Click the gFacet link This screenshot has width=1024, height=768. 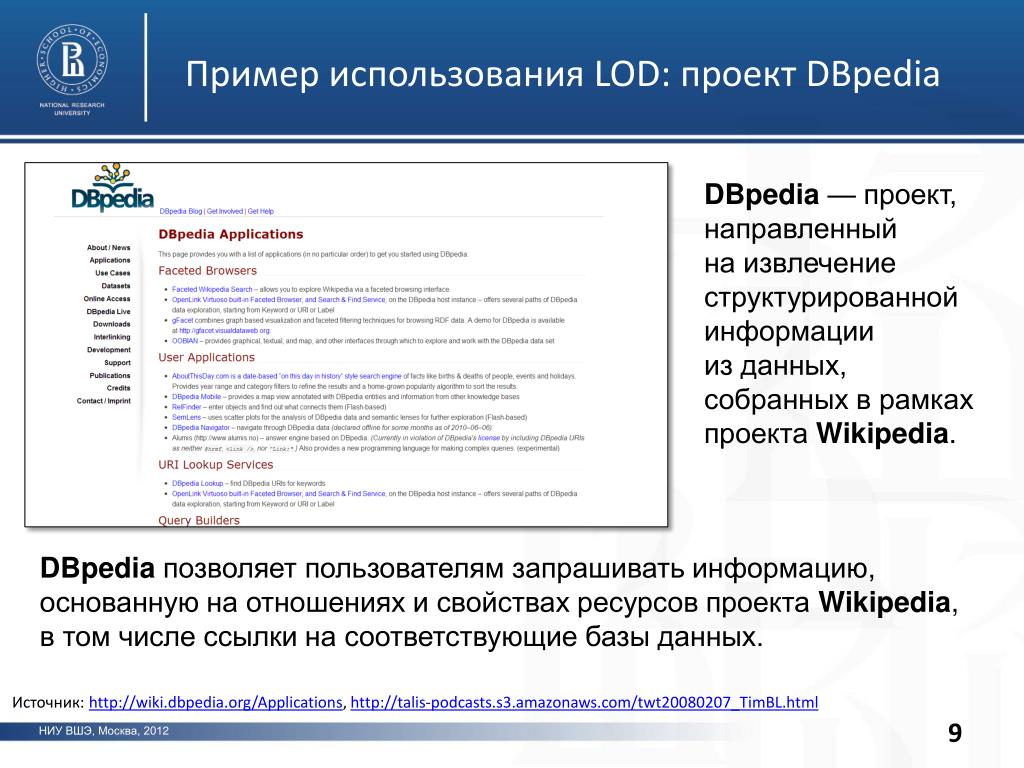pos(182,321)
